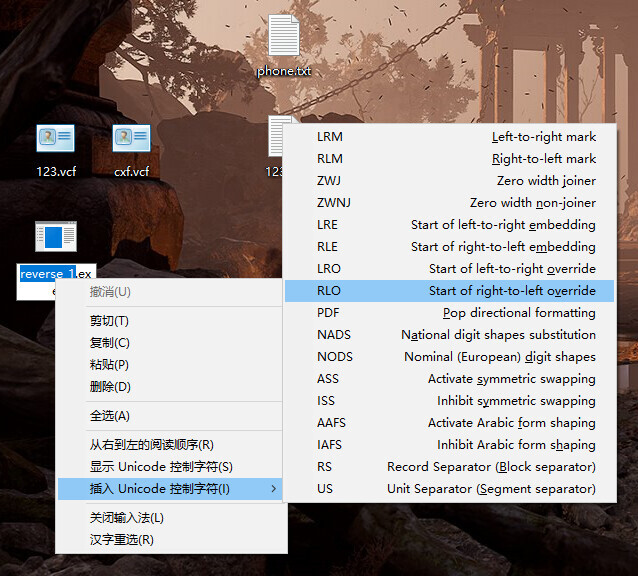Insert LRE left-to-right embedding character
The image size is (638, 576).
[x=450, y=225]
